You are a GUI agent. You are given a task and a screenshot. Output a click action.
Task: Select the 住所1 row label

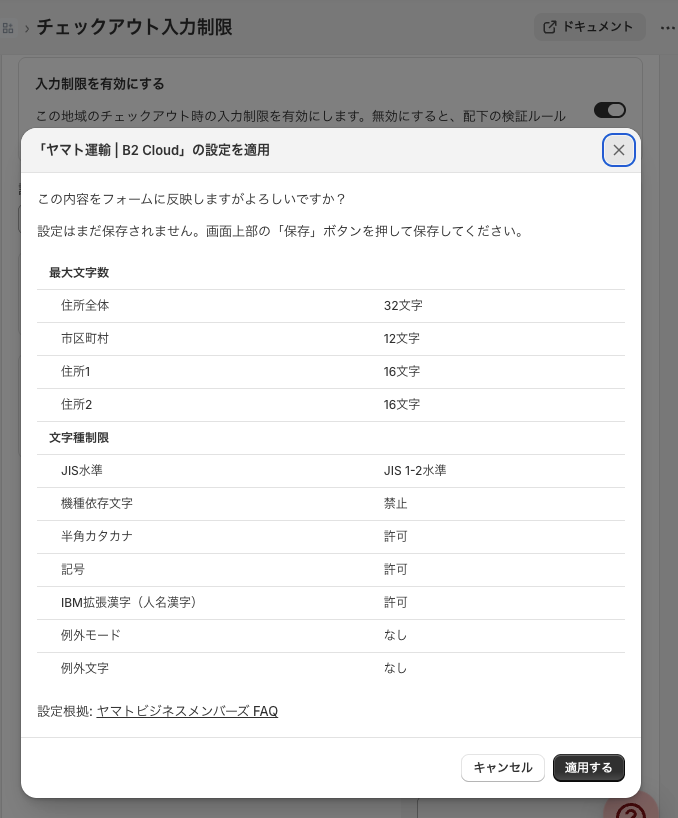(76, 371)
